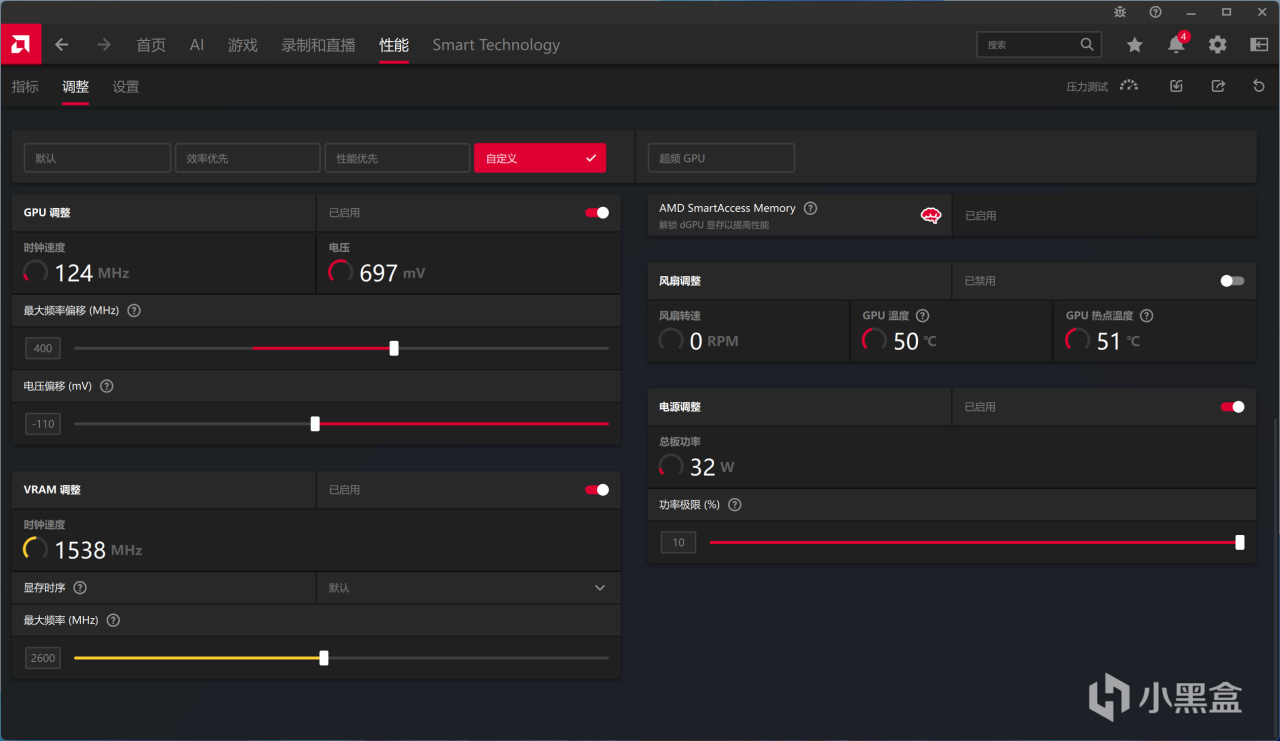Click help icon beside 电压偏移 (mV)
Viewport: 1280px width, 741px height.
point(107,386)
